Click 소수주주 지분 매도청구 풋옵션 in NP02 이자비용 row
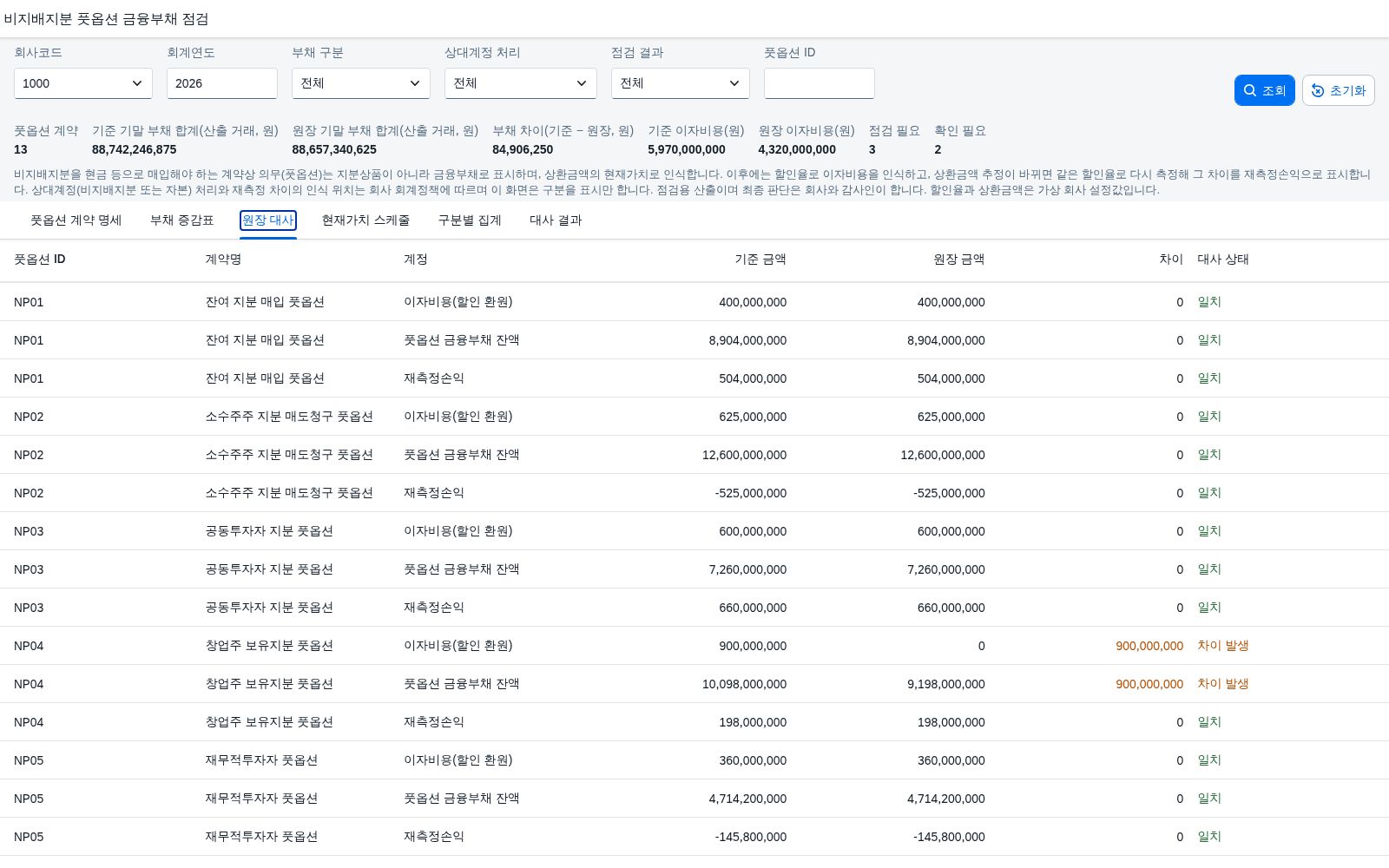 pos(289,417)
